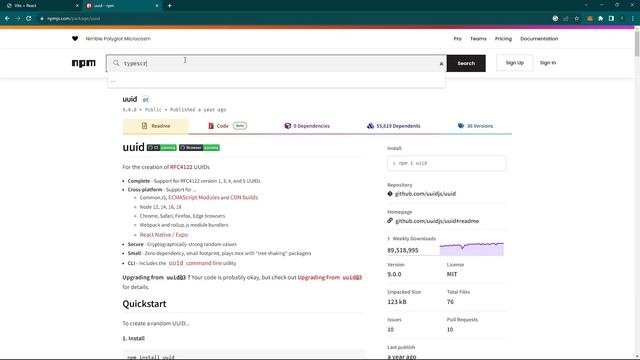Open the ECMAScript Modules link

point(193,198)
